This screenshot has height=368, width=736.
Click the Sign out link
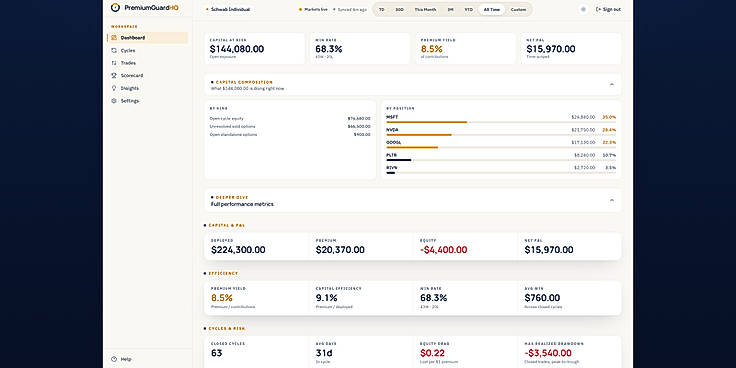coord(608,9)
